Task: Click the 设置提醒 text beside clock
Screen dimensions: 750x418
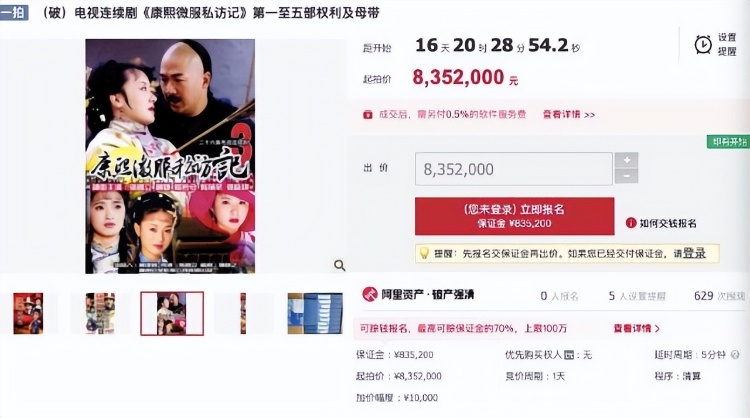Action: (727, 44)
